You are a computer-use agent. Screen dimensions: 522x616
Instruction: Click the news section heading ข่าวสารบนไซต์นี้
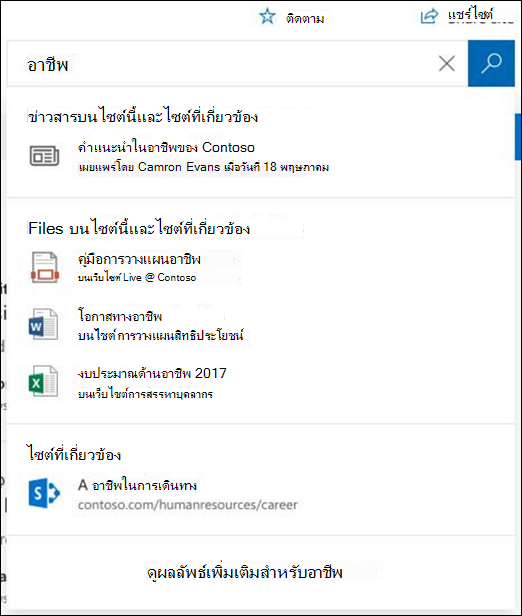[143, 117]
